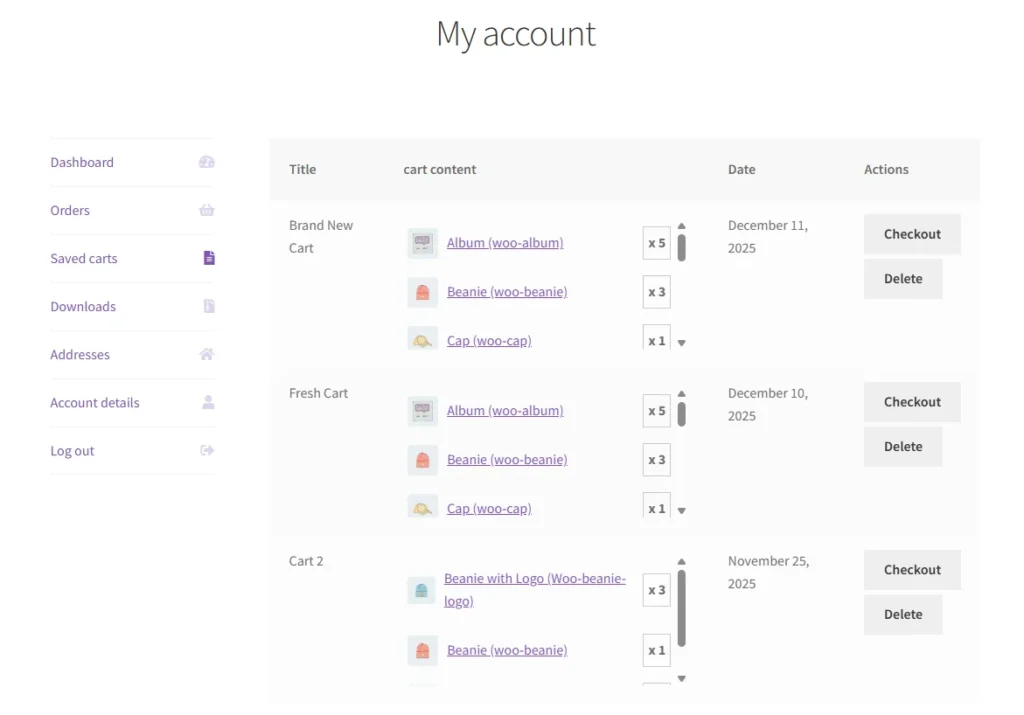Open the Orders menu item
1024x715 pixels.
[69, 210]
